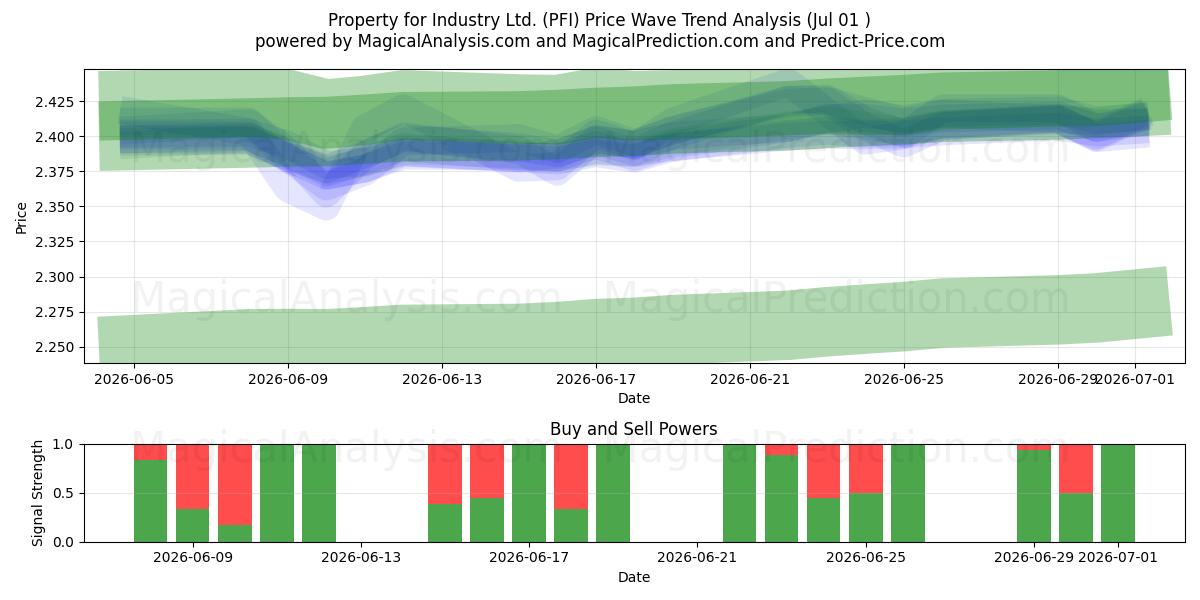The image size is (1200, 600).
Task: Click the 2026-06-21 date tick under price chart
Action: (x=750, y=379)
